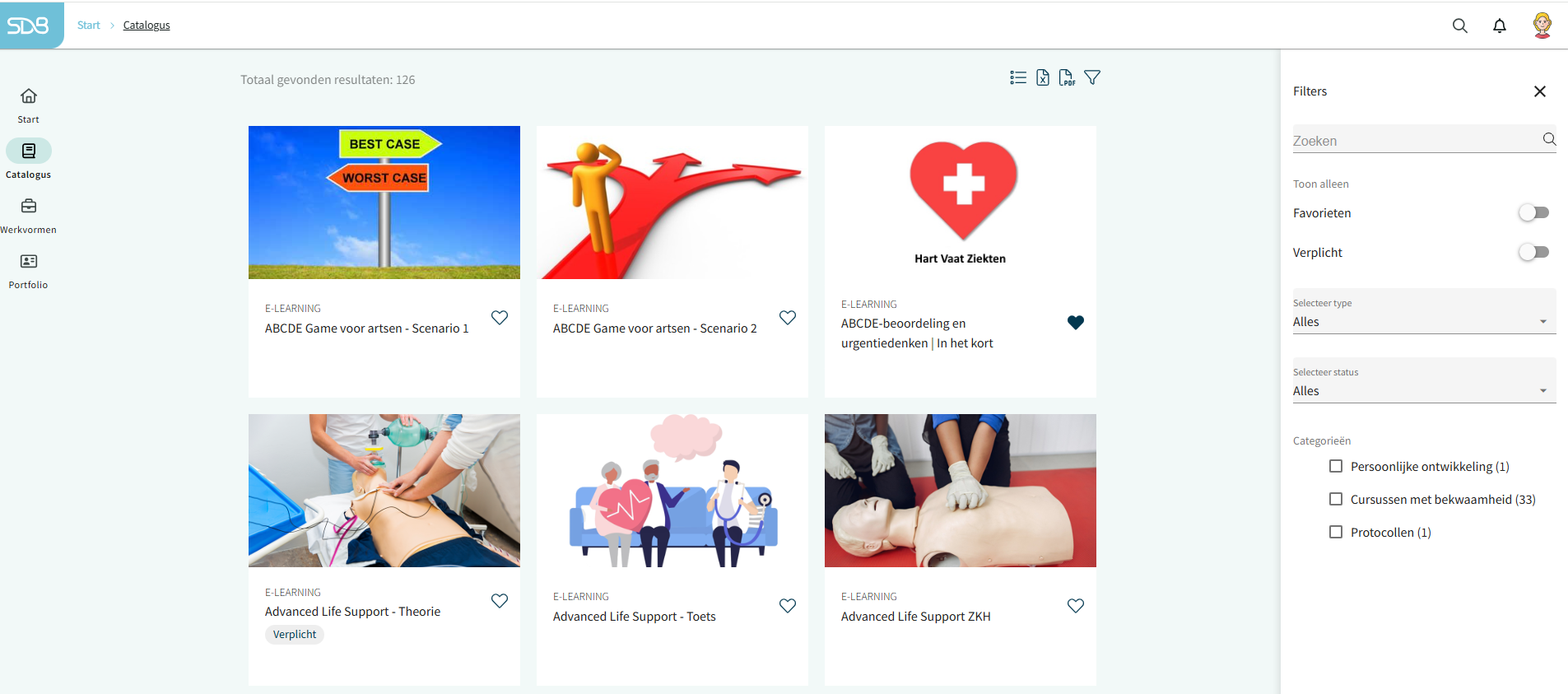Go to Werkvormen in sidebar
Screen dimensions: 1568x694
coord(29,216)
